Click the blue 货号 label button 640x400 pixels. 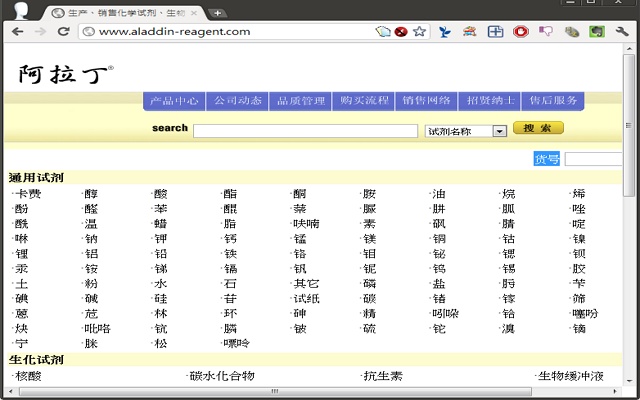[547, 159]
